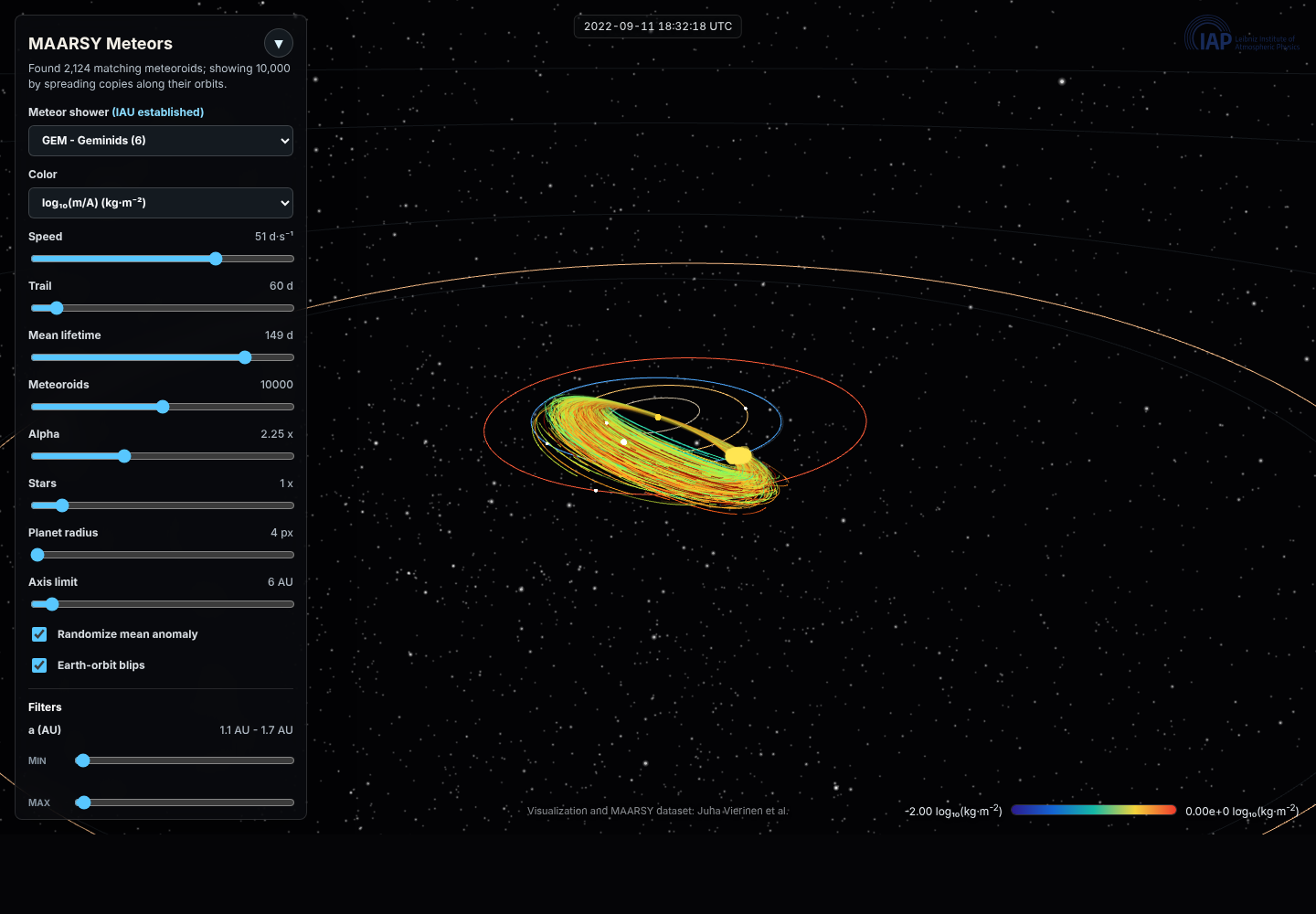Viewport: 1316px width, 914px height.
Task: Click the Axis limit slider
Action: point(163,604)
